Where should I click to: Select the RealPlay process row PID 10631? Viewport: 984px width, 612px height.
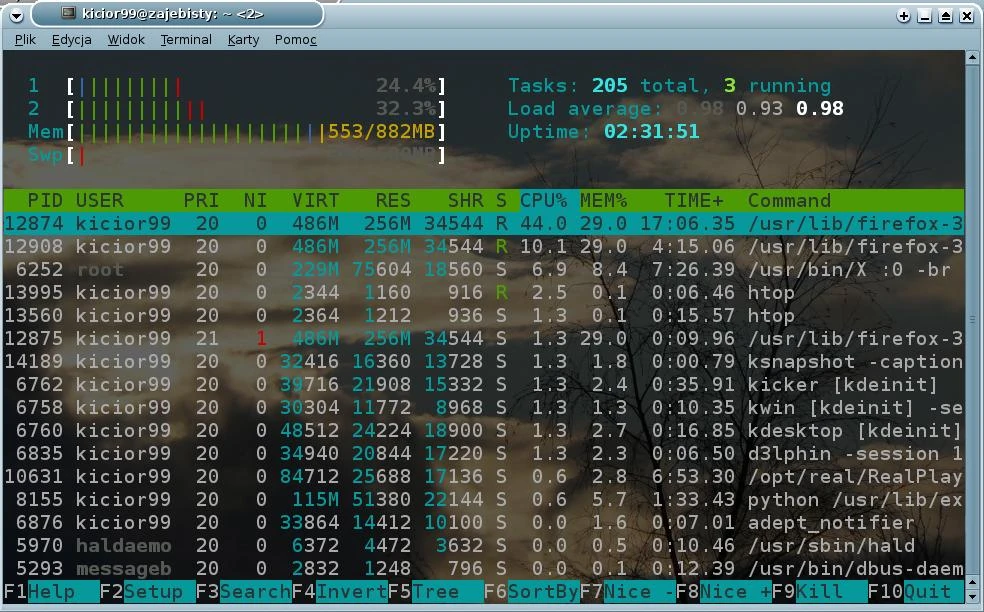[483, 476]
